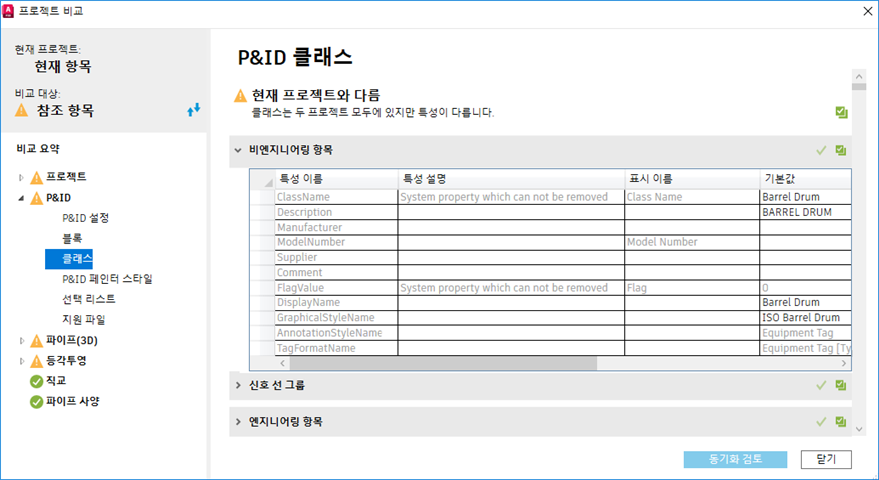Sort by 특성 설명 column header
The image size is (879, 480).
pyautogui.click(x=511, y=179)
